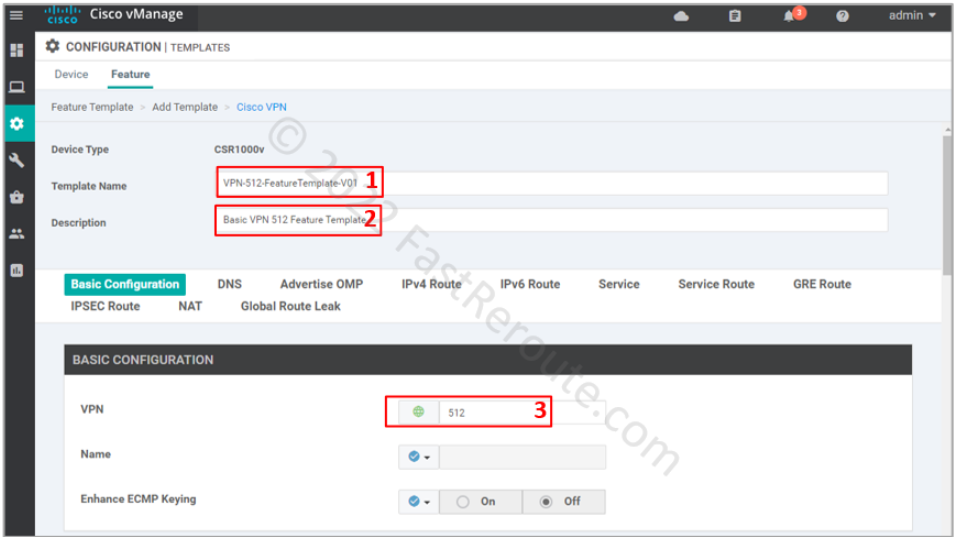Image resolution: width=954 pixels, height=537 pixels.
Task: Open the tasks clipboard icon
Action: point(735,16)
